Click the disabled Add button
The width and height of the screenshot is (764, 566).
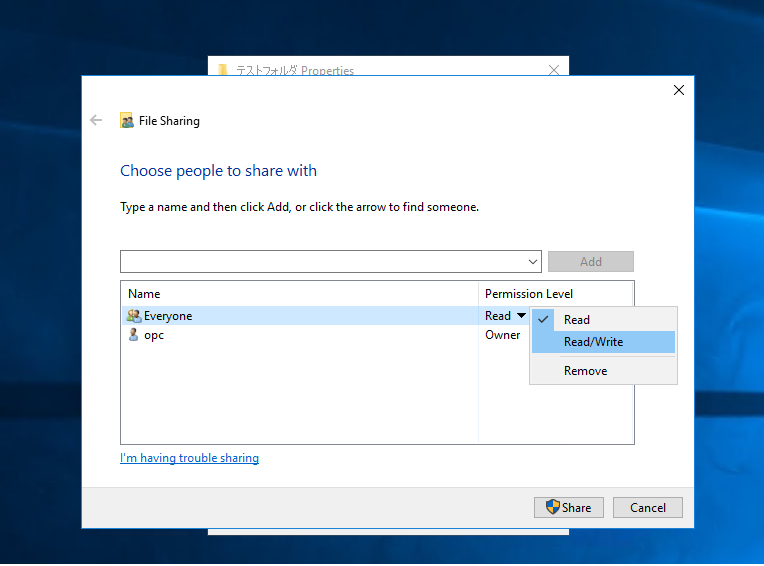[591, 262]
